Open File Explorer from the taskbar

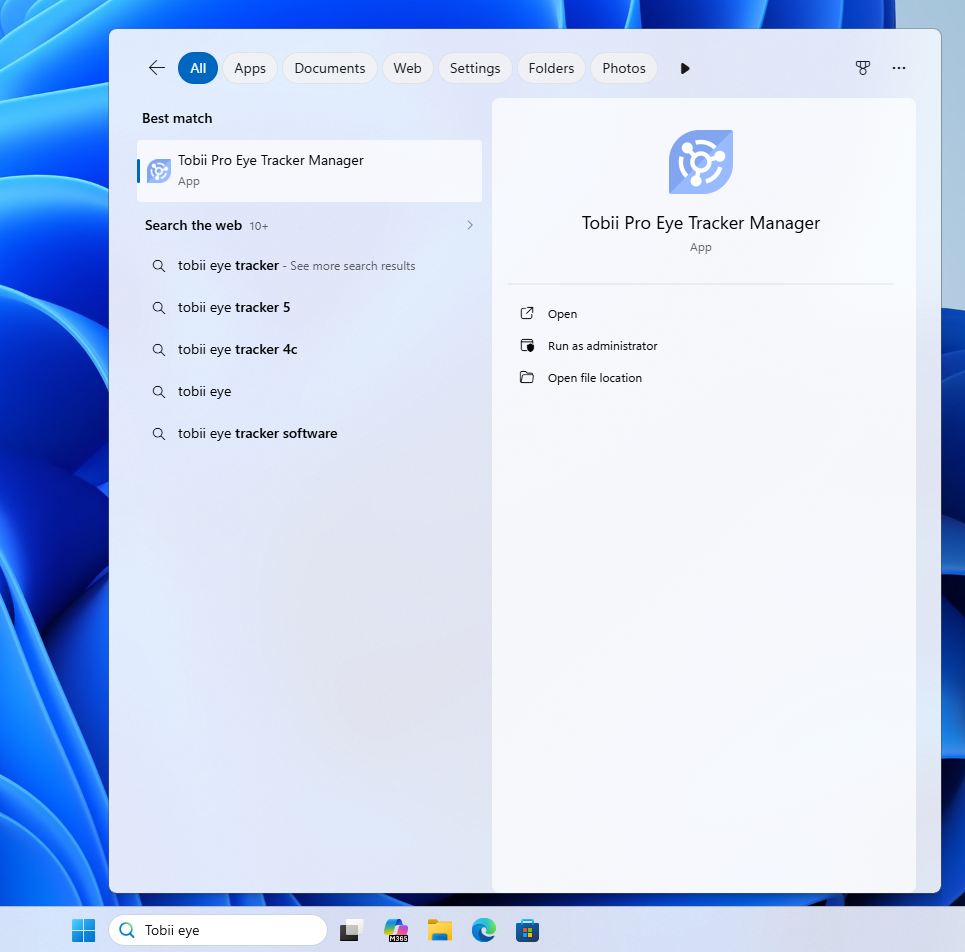440,930
